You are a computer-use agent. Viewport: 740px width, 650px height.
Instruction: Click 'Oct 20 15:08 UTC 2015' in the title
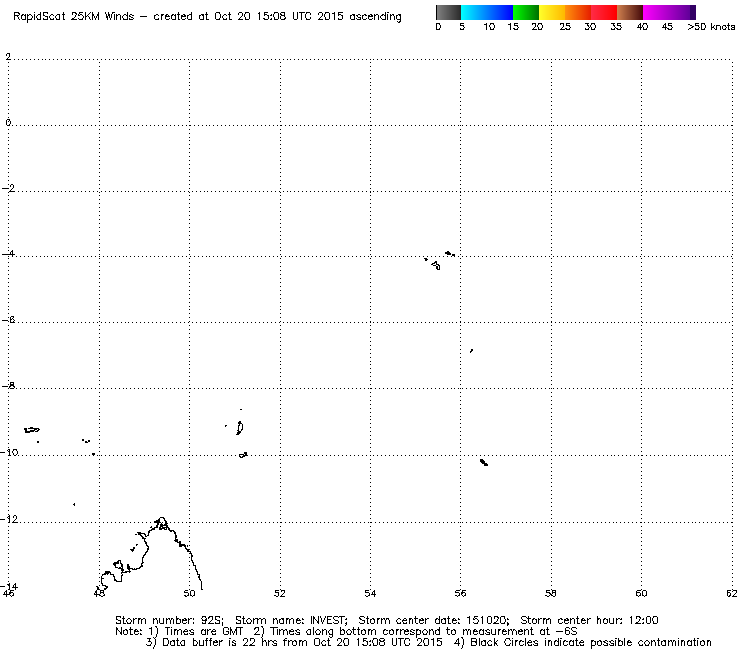click(278, 17)
